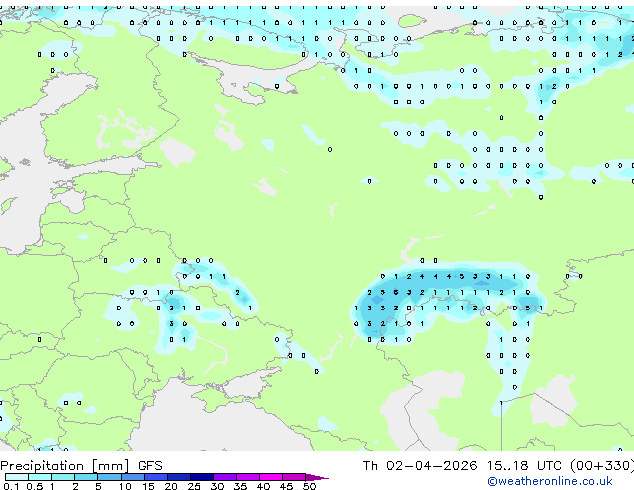Click the legend scale label '0.5'
634x490 pixels.
tap(35, 486)
